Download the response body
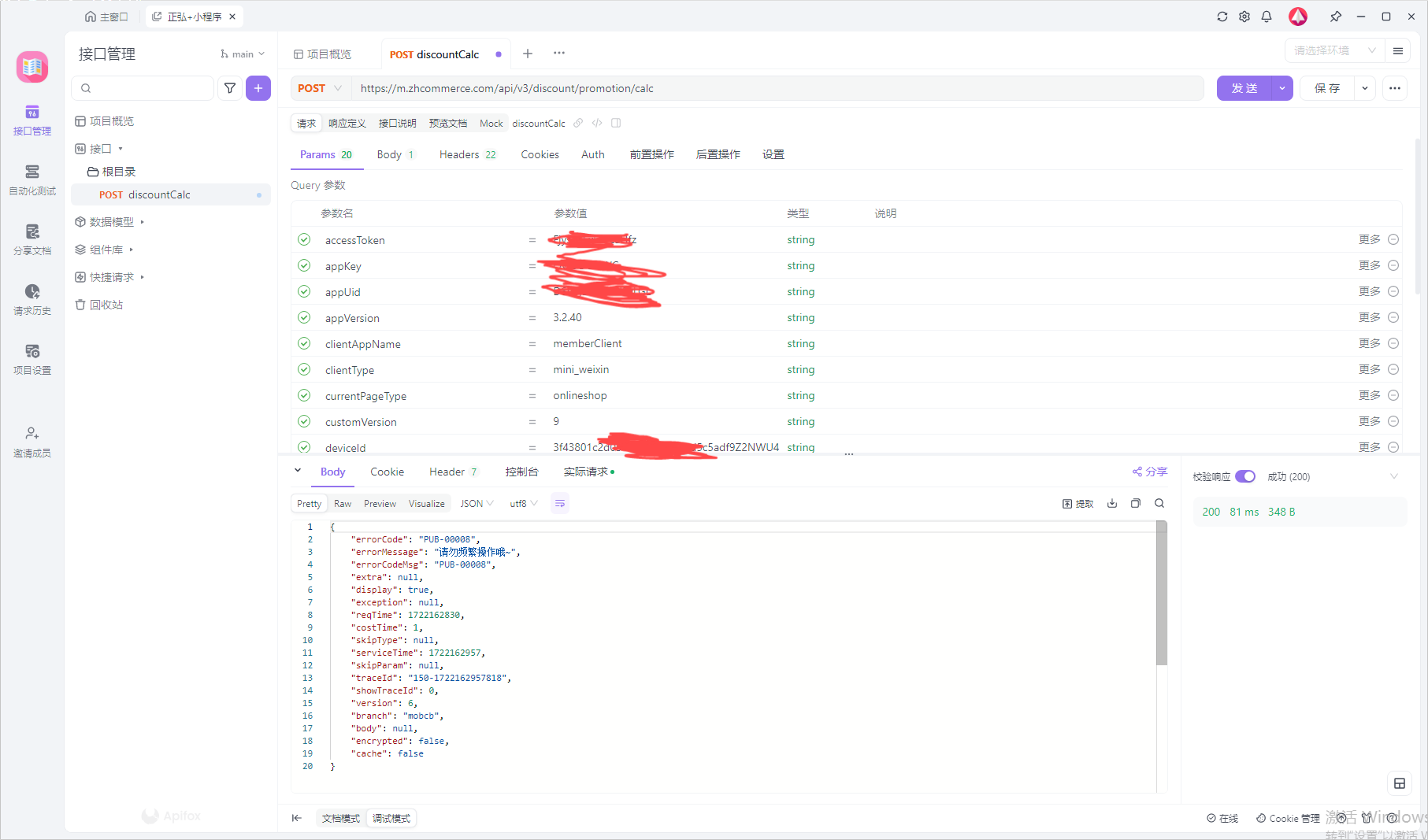 pyautogui.click(x=1112, y=503)
